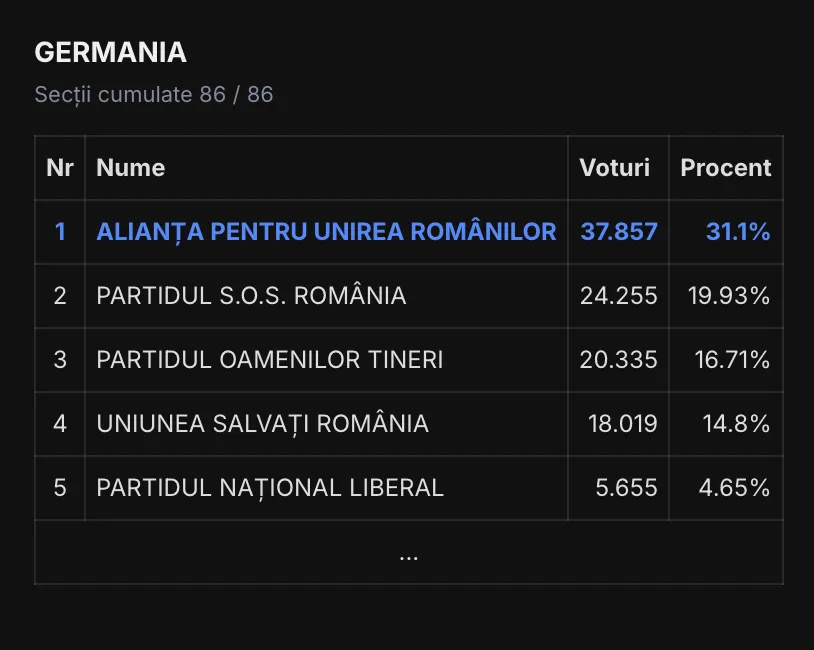Select ALIANȚA PENTRU UNIREA ROMÂNILOR party name
Screen dimensions: 814x650
click(326, 232)
